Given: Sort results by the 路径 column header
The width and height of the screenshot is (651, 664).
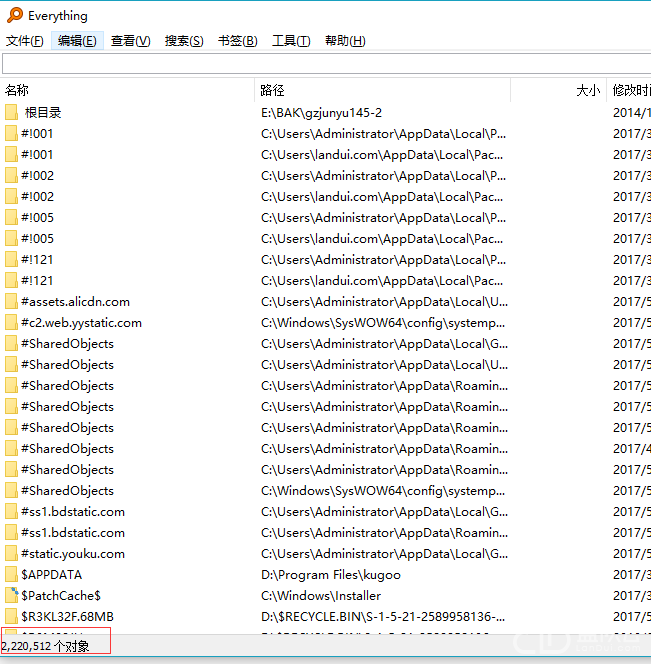Looking at the screenshot, I should pyautogui.click(x=382, y=90).
